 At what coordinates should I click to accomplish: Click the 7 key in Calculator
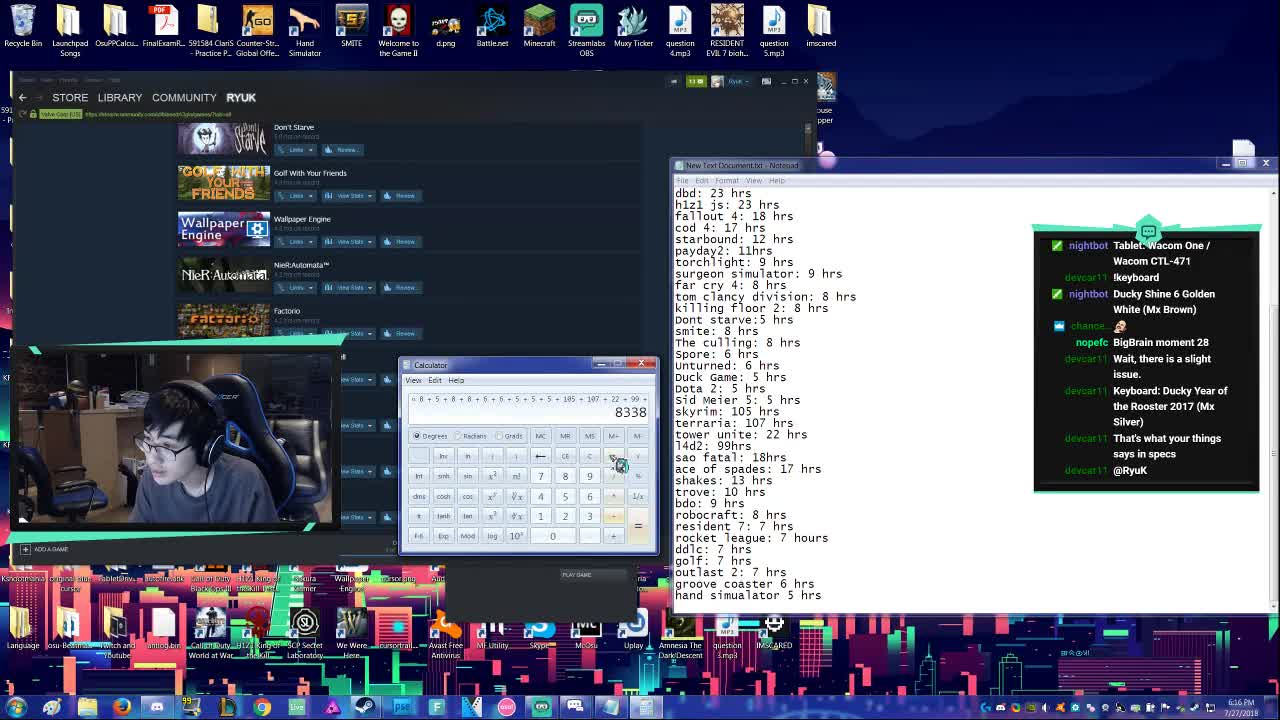pos(540,476)
